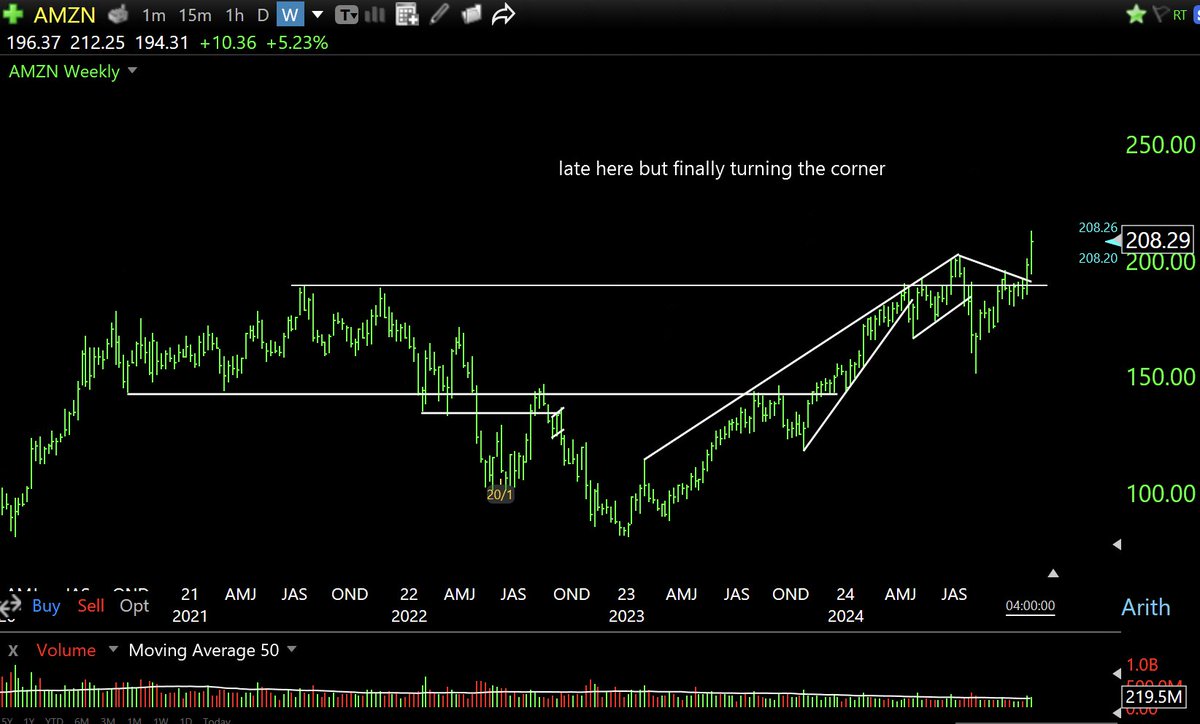1200x724 pixels.
Task: Select the D daily timeframe
Action: click(x=263, y=15)
